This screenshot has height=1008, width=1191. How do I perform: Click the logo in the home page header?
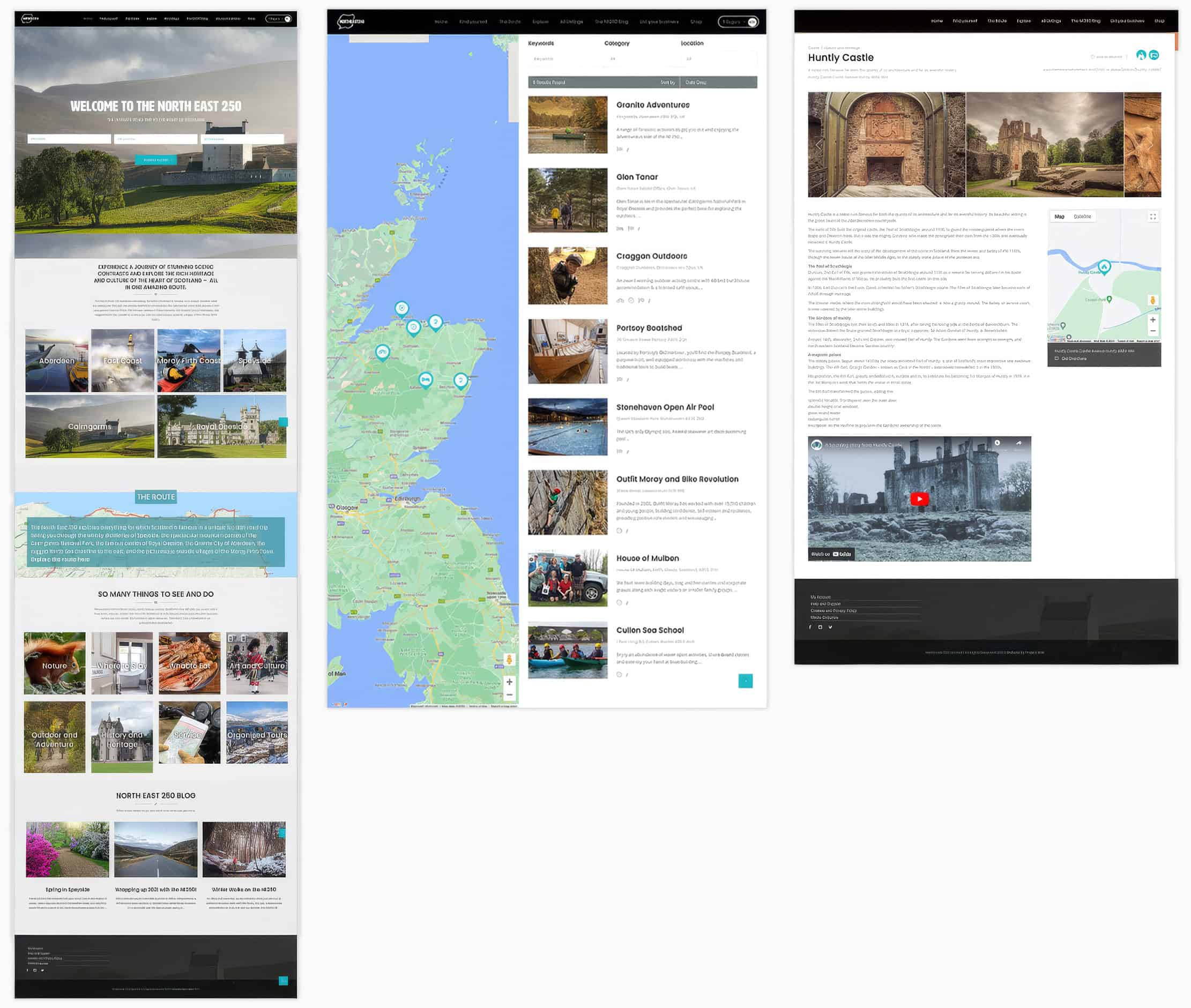(31, 18)
